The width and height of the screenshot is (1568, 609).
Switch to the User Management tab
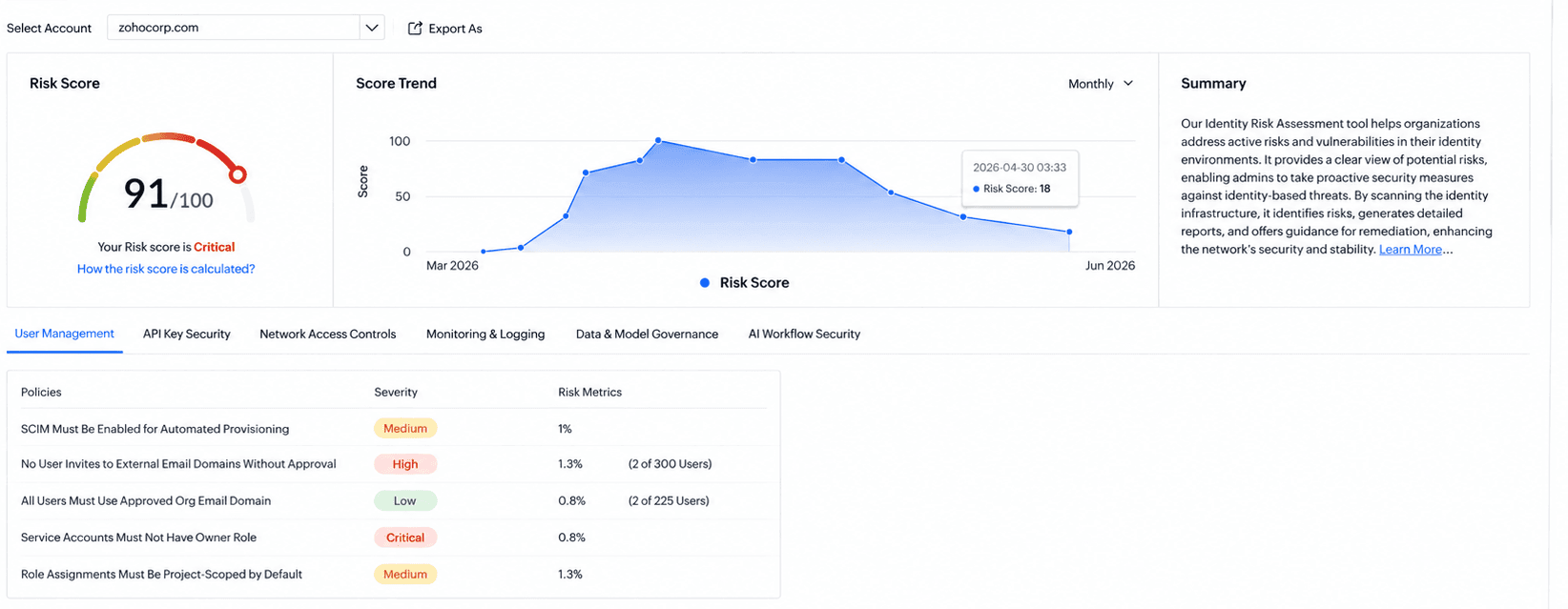click(x=65, y=334)
